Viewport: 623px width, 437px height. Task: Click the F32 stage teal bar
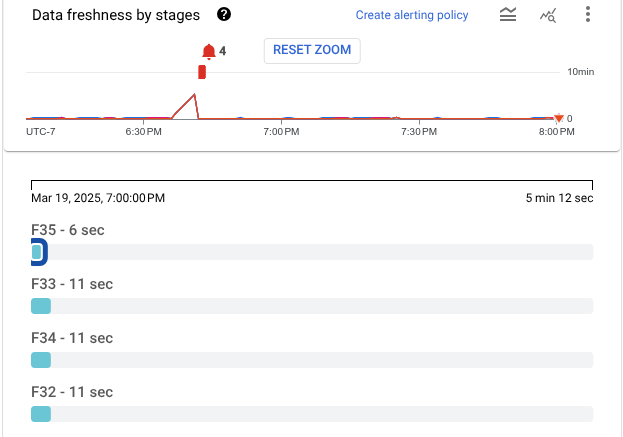point(41,414)
